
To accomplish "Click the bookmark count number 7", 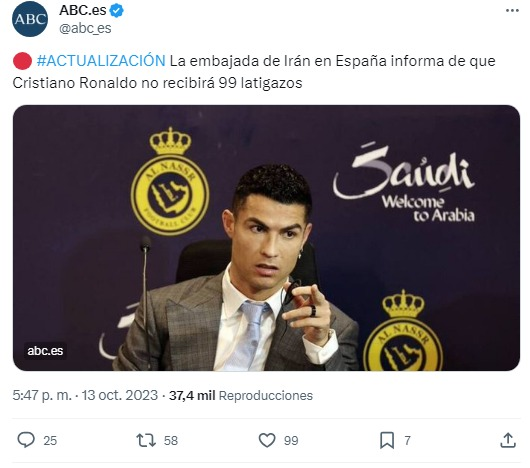I will [407, 441].
